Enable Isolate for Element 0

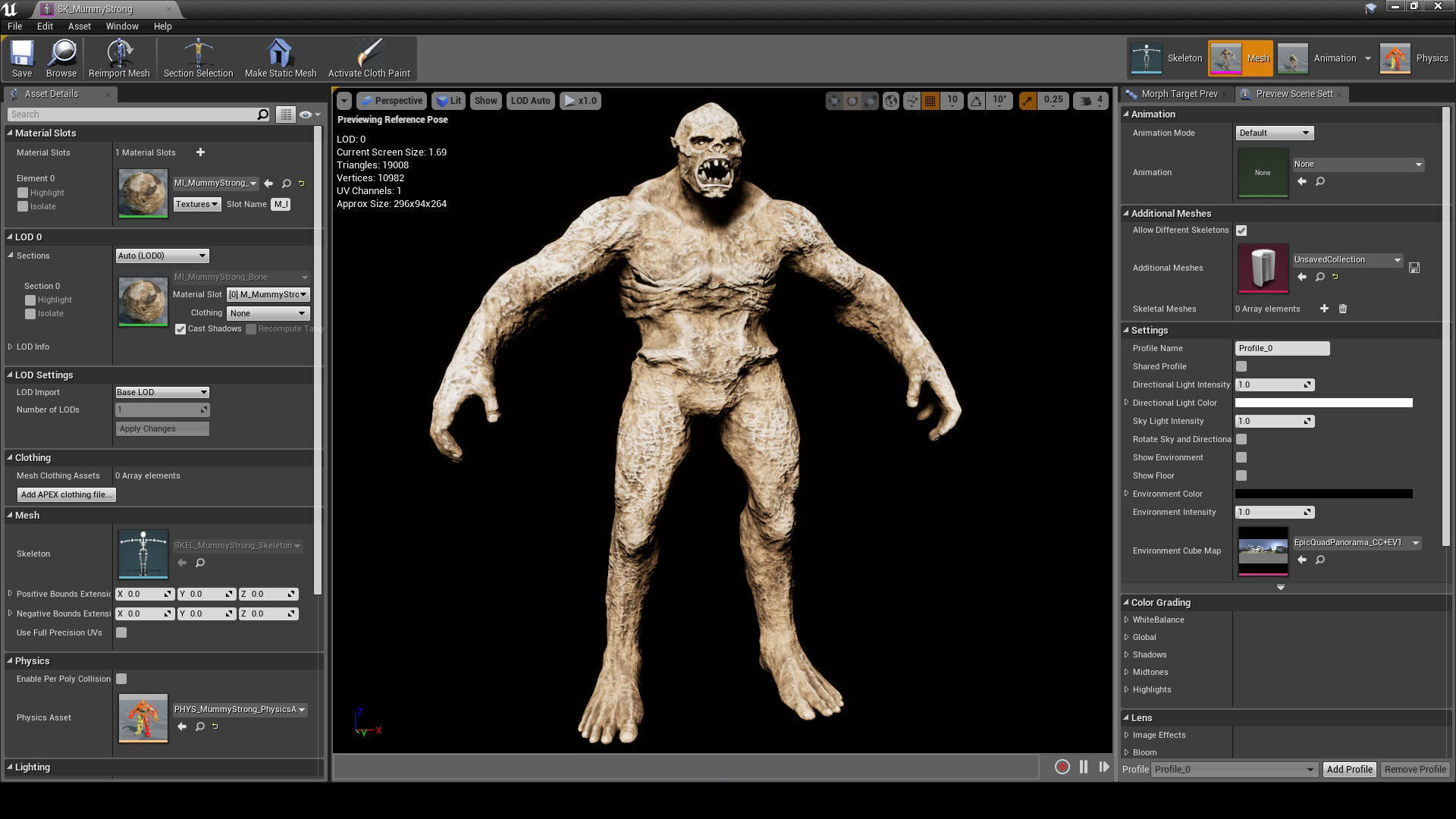[x=23, y=206]
